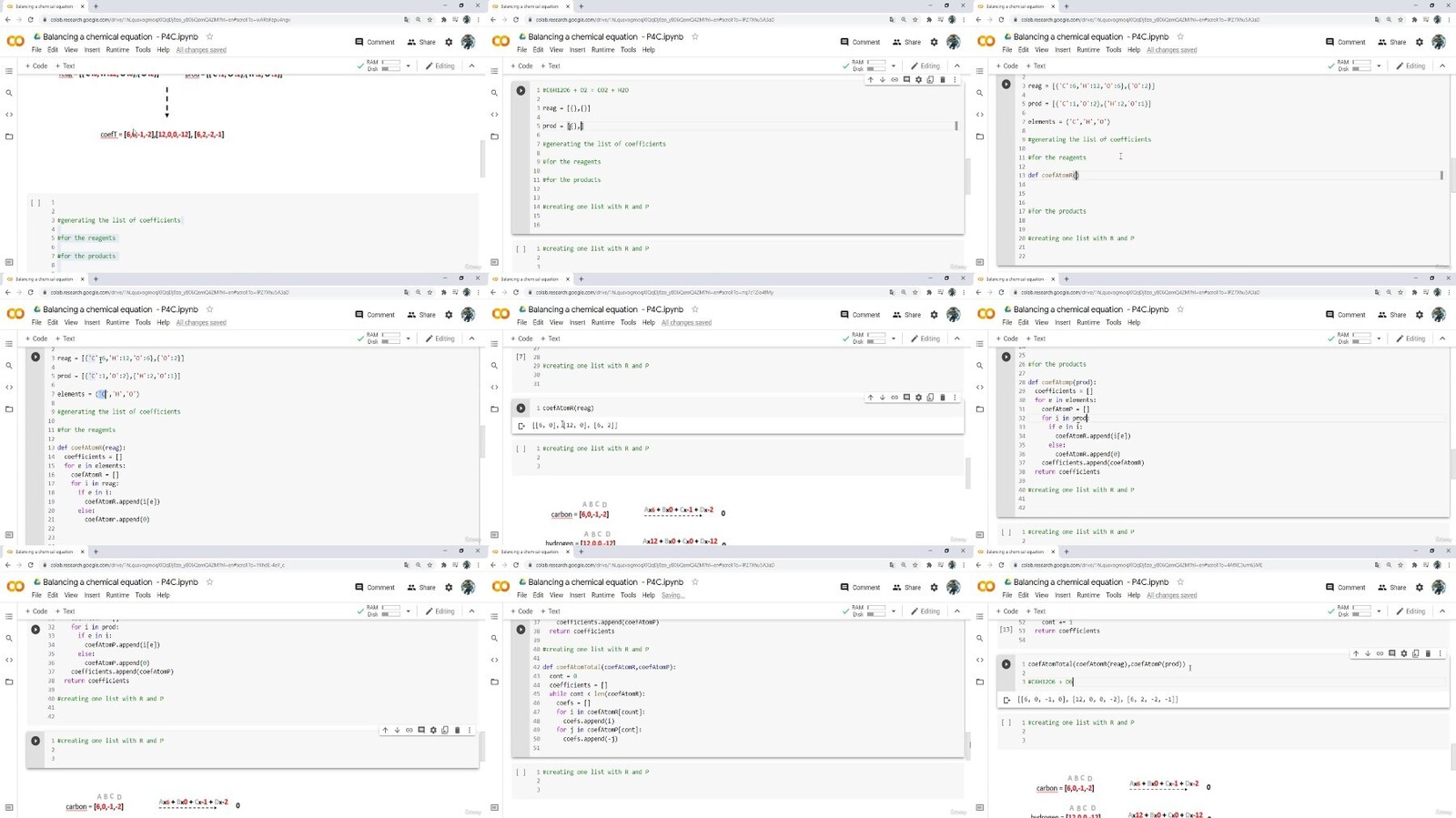This screenshot has width=1456, height=818.
Task: Open Chrome three-dot menu in 'reag = [{},{}]' window
Action: (965, 19)
